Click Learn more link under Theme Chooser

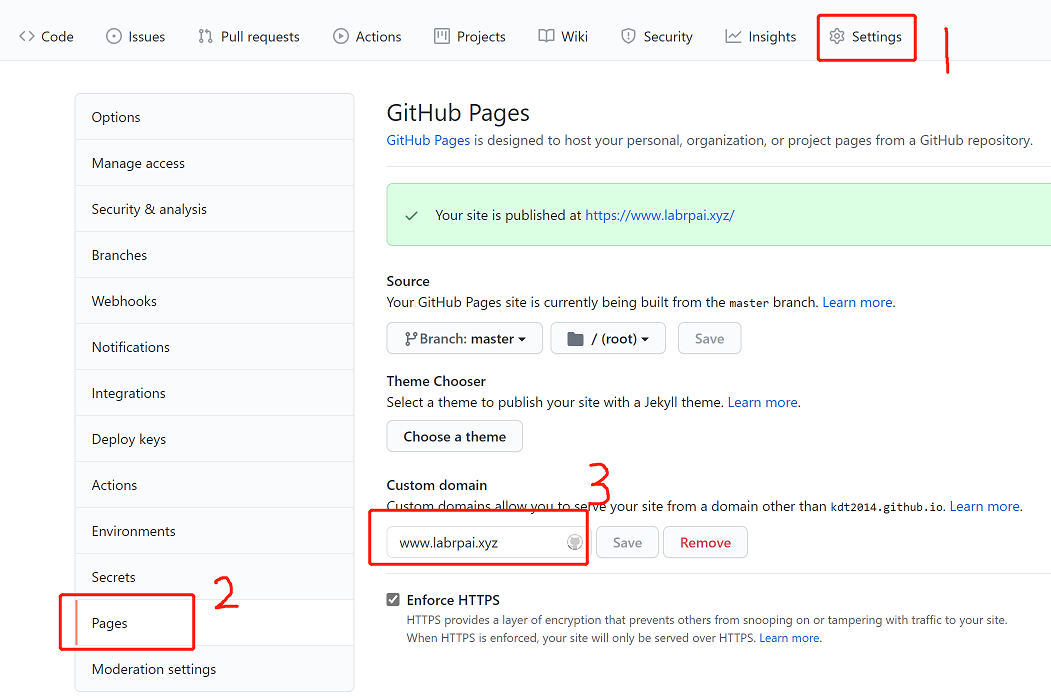pos(763,402)
